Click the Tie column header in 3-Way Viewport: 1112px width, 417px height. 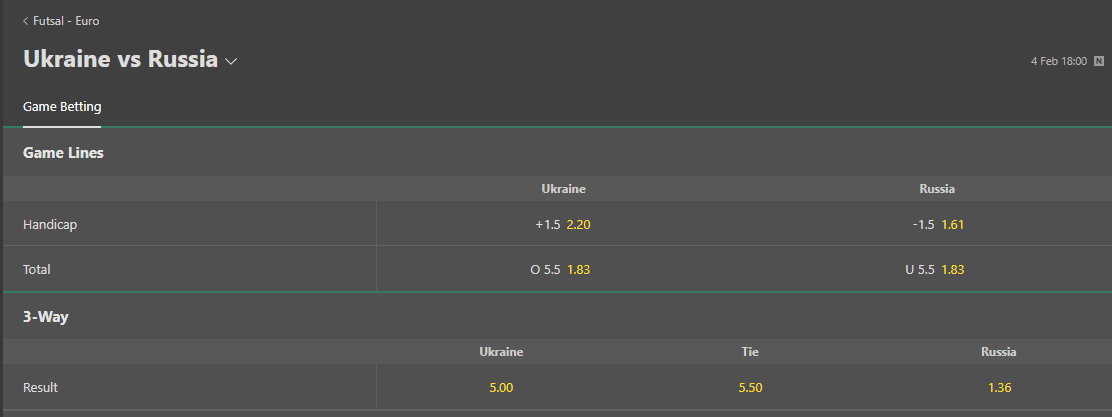[750, 352]
